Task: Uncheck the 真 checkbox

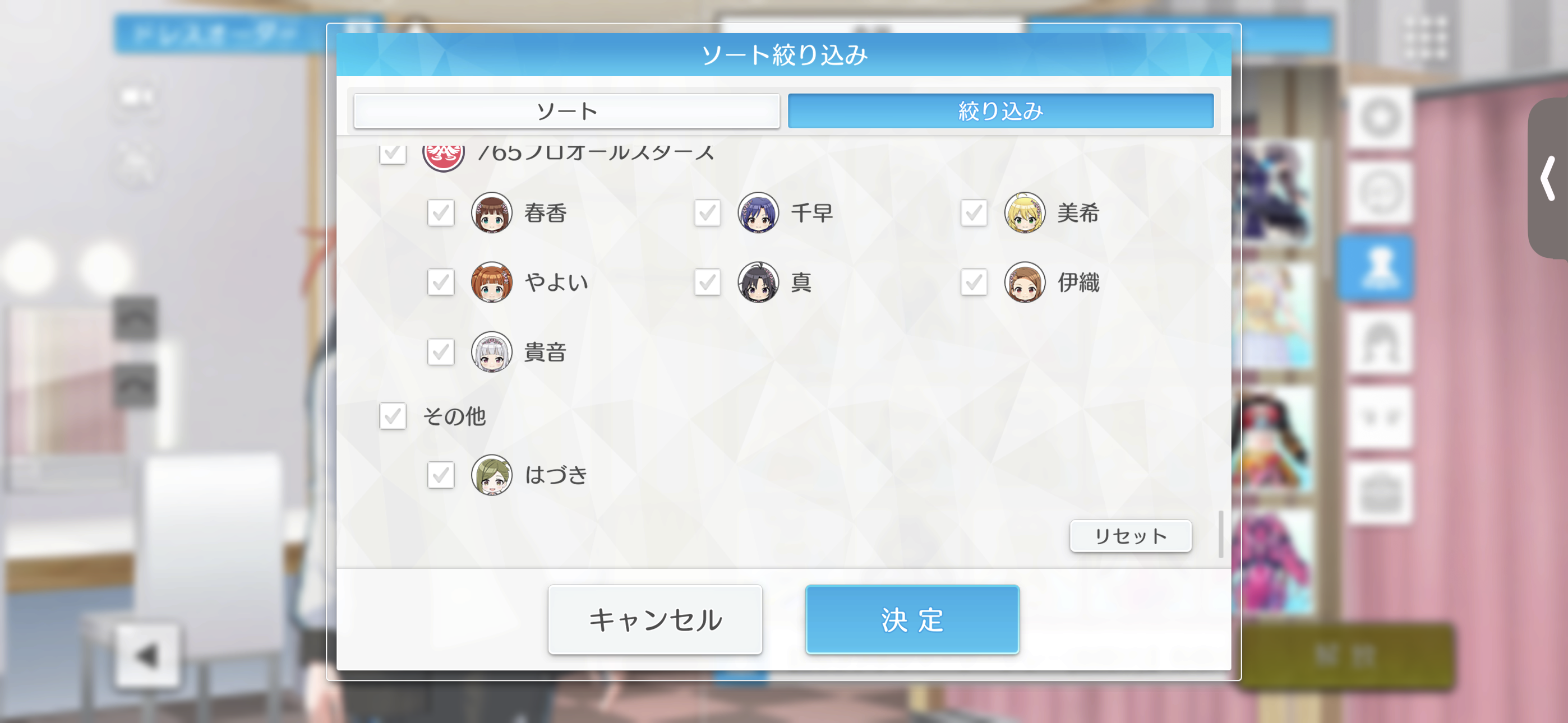Action: point(707,282)
